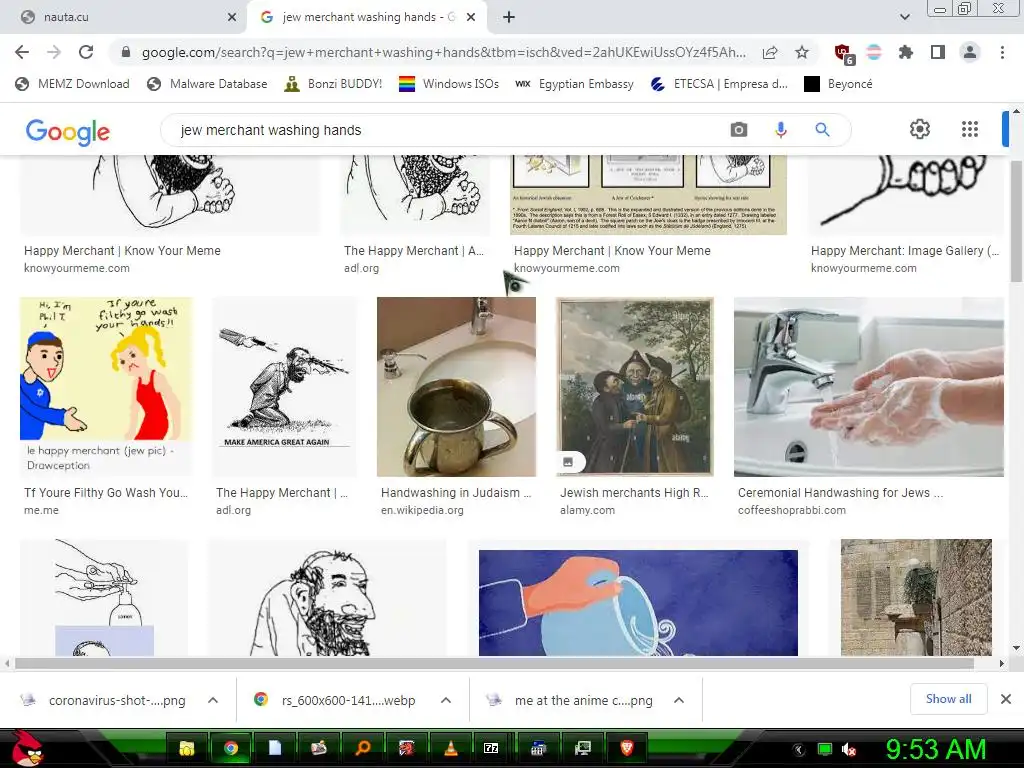This screenshot has width=1024, height=768.
Task: Open the Google apps grid
Action: 970,129
